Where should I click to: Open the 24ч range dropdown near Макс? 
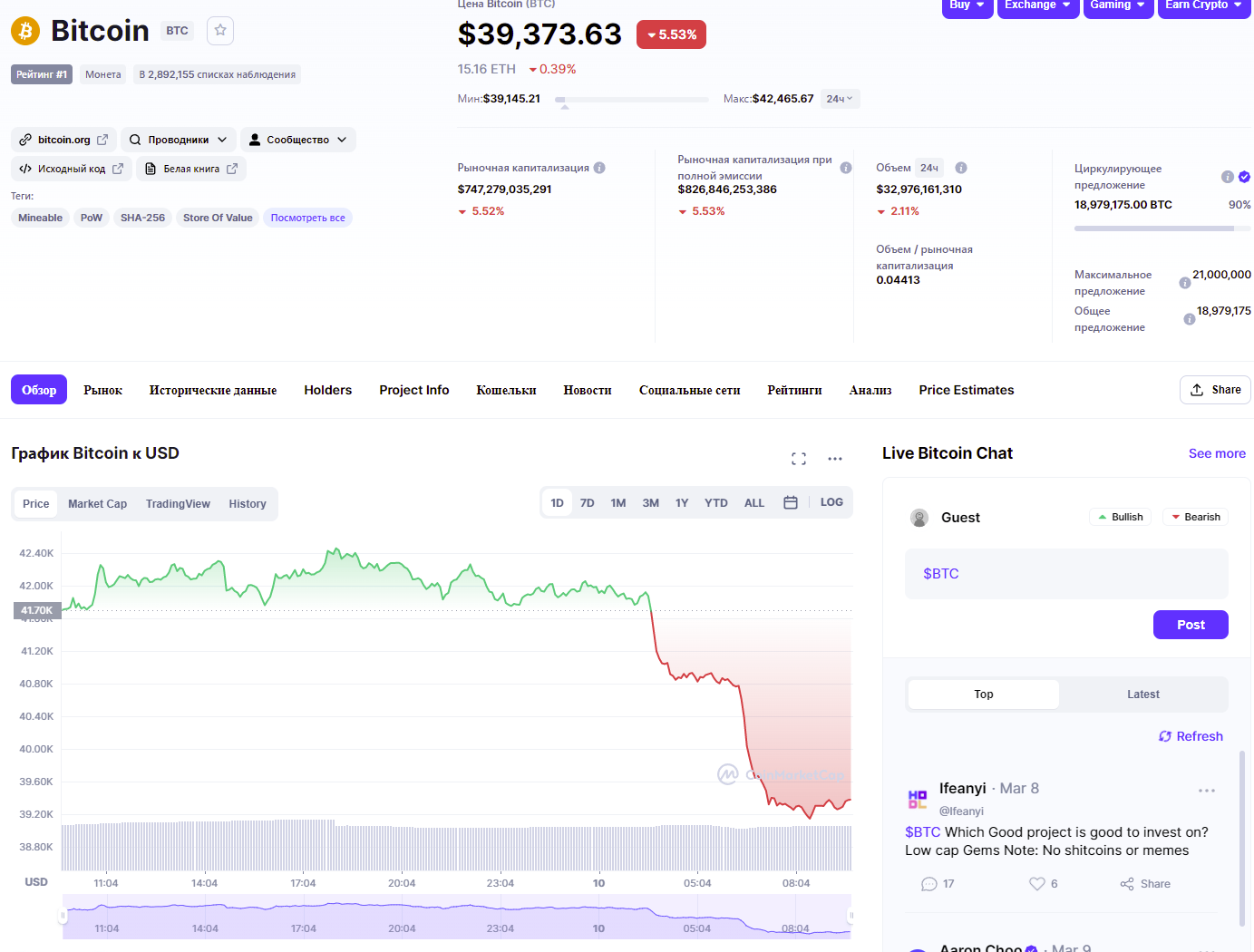(840, 99)
